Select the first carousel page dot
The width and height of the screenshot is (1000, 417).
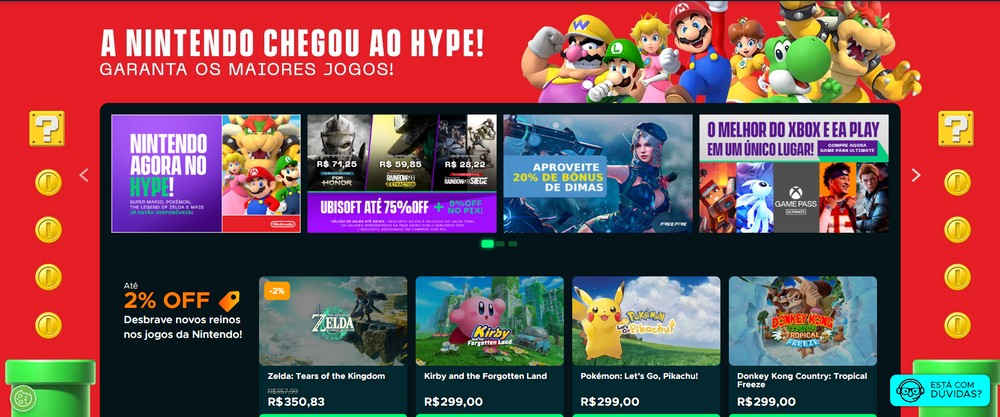[x=487, y=244]
